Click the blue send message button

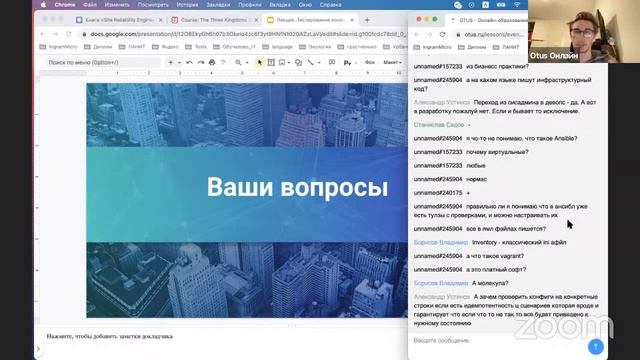pos(596,347)
